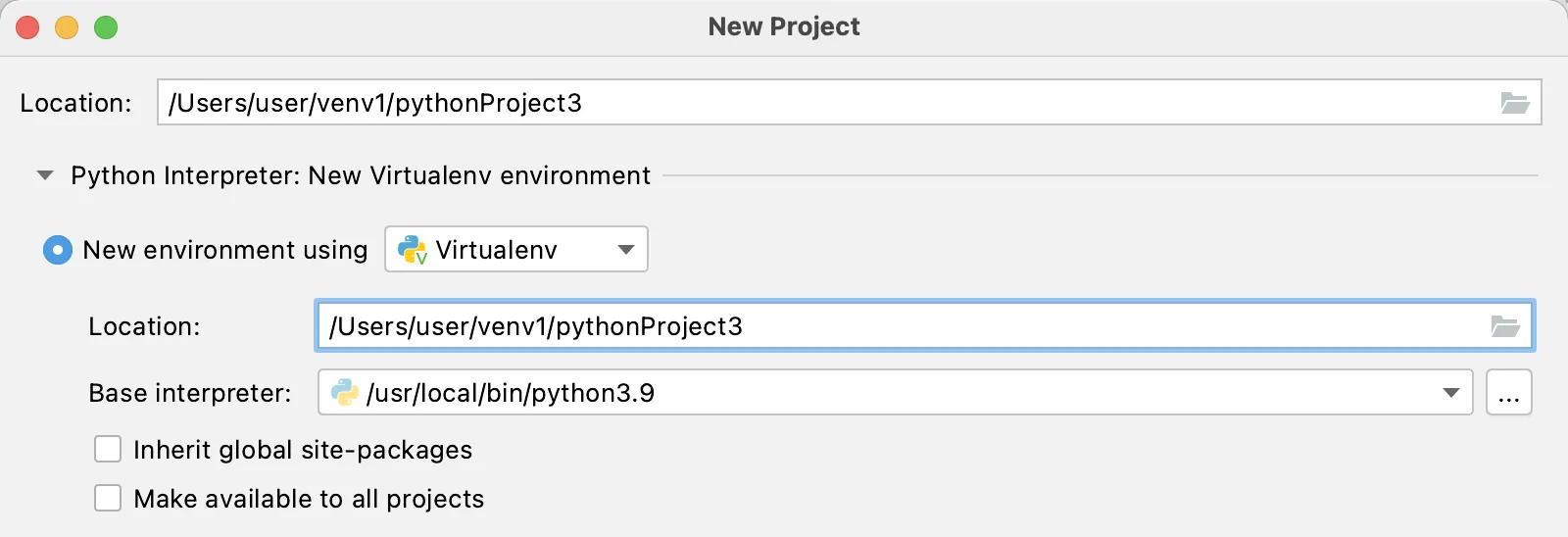Check Make available to all projects
This screenshot has width=1568, height=537.
108,499
